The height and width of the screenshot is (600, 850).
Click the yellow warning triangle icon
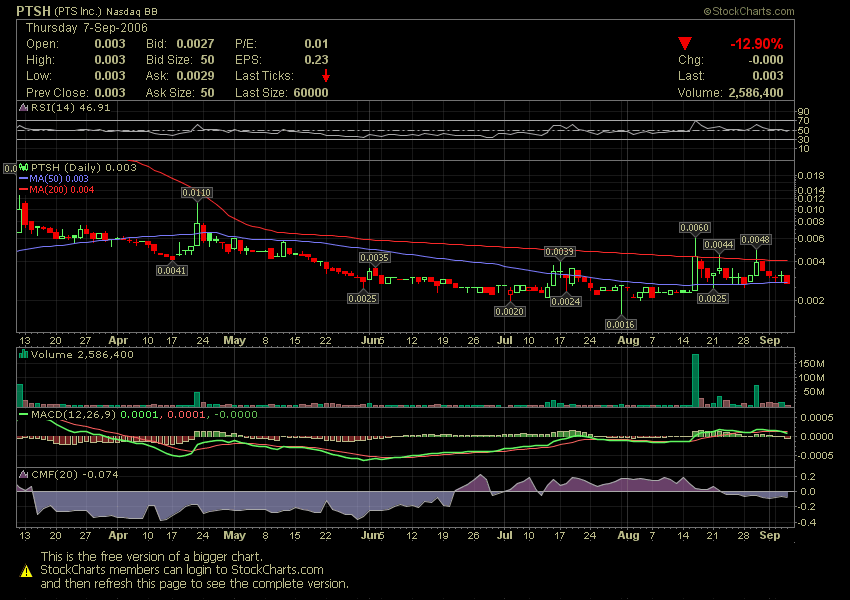tap(26, 571)
